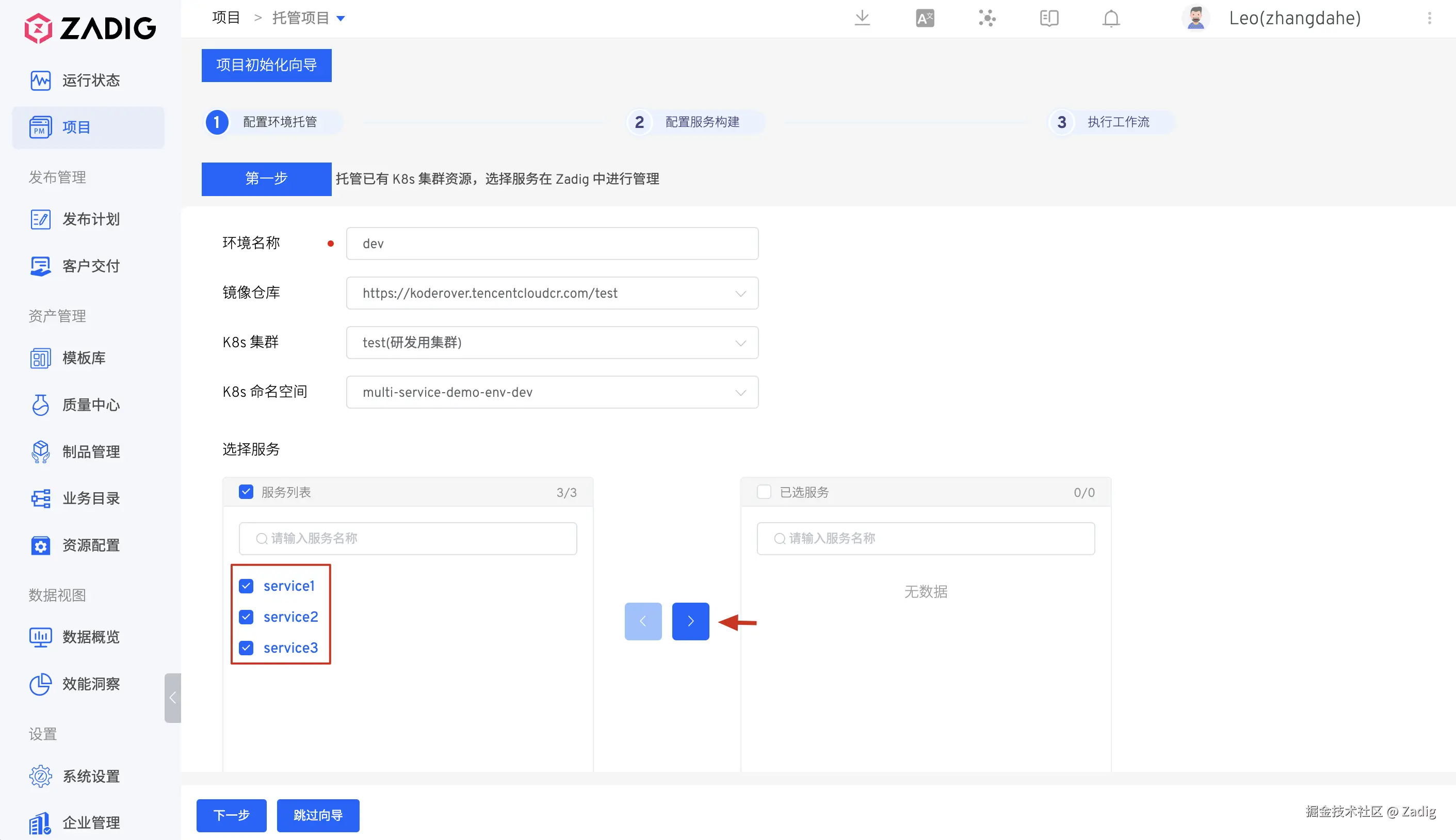This screenshot has width=1456, height=840.
Task: Uncheck the service3 checkbox
Action: (246, 648)
